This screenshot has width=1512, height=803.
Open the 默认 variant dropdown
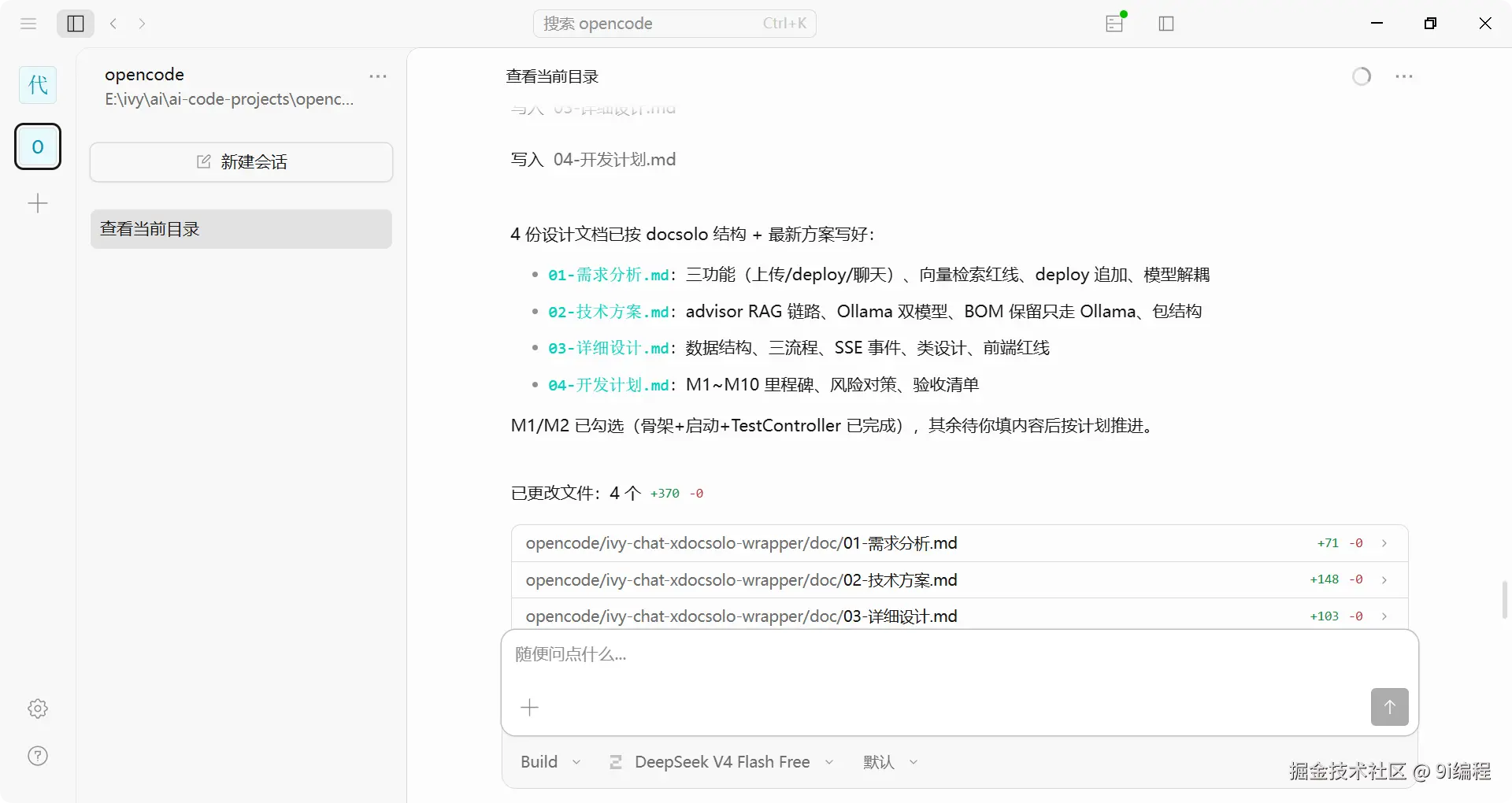(x=891, y=762)
